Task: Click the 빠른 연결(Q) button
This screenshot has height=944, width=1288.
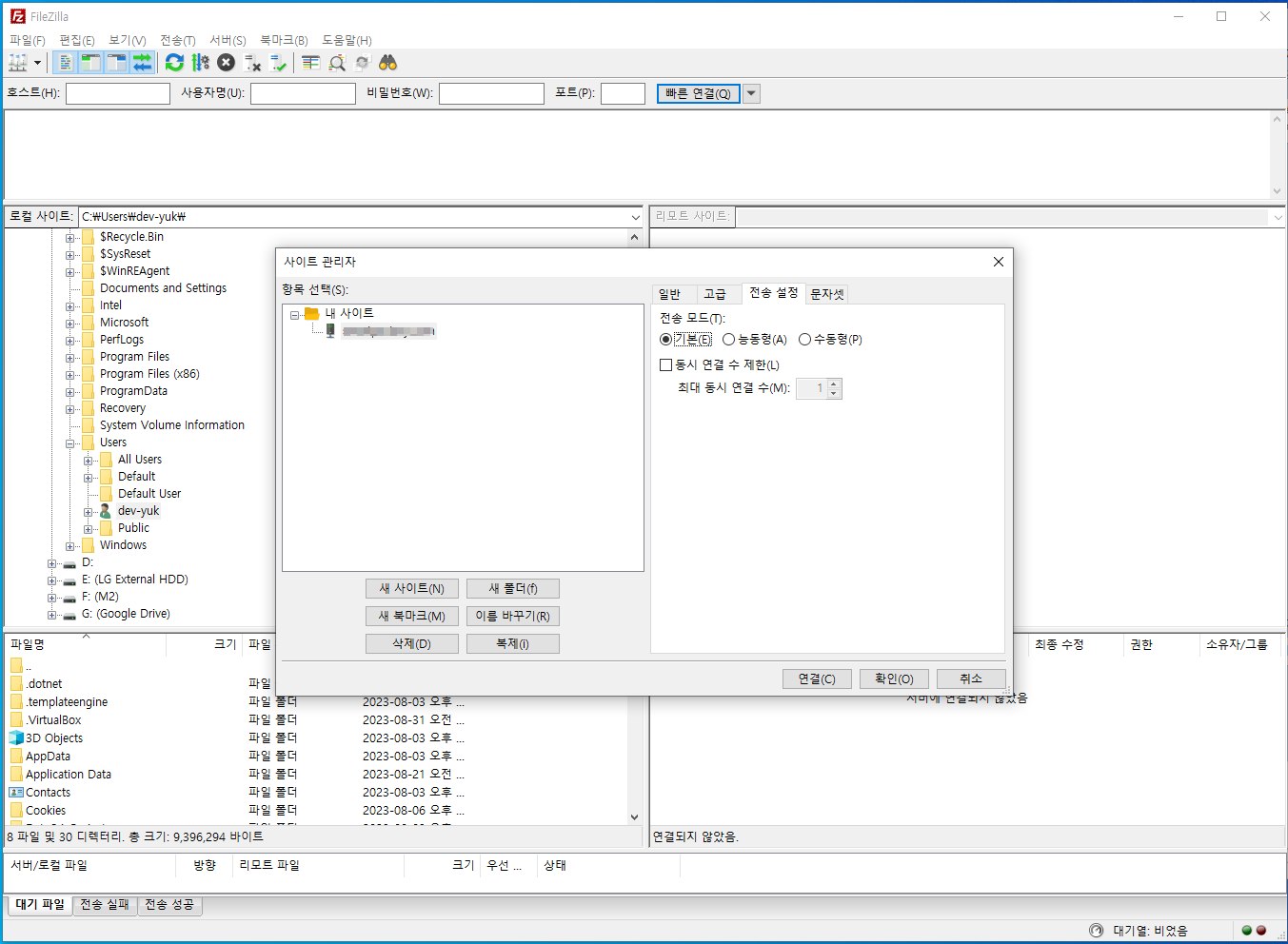Action: pos(698,93)
